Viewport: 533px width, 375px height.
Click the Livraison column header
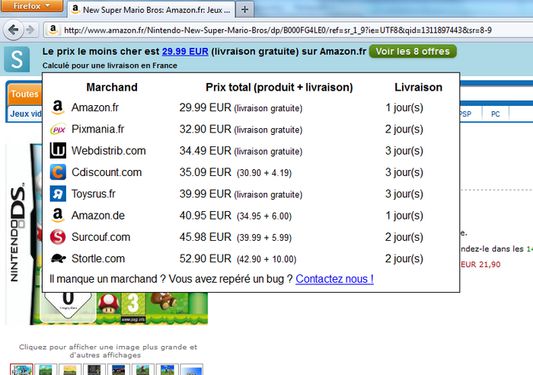tap(418, 87)
